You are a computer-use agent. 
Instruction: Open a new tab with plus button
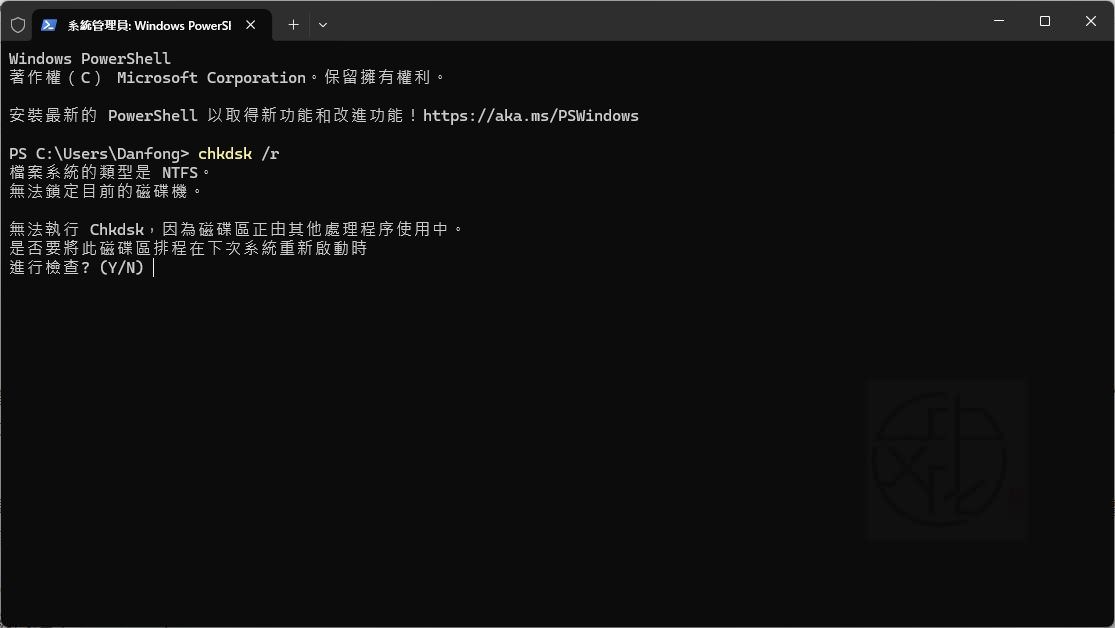tap(293, 25)
